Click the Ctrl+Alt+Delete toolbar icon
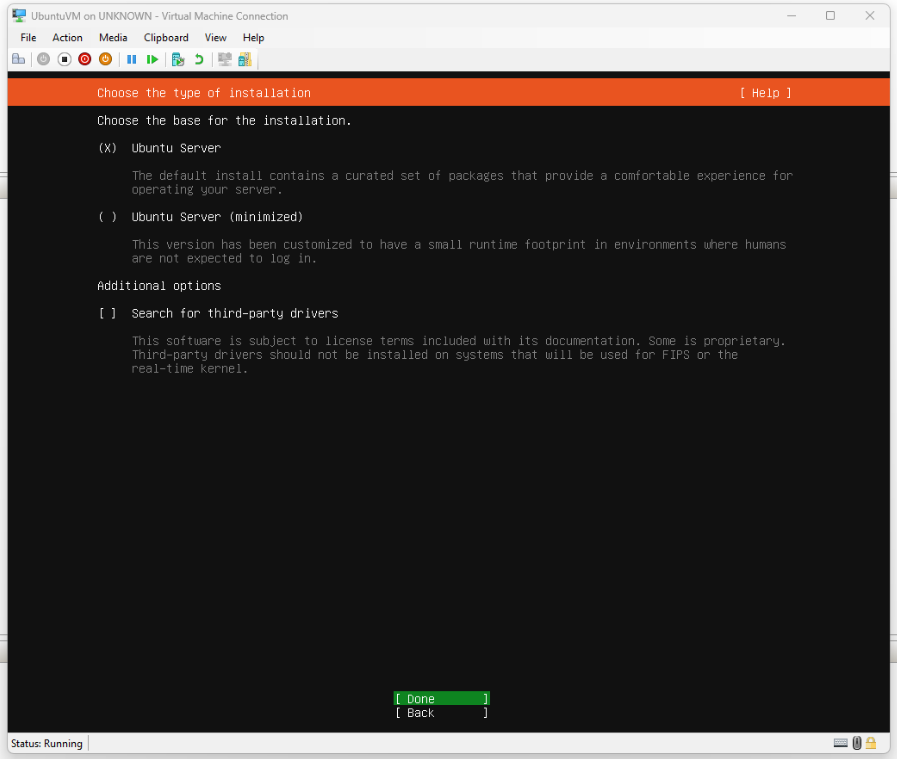Screen dimensions: 897x759 click(18, 59)
